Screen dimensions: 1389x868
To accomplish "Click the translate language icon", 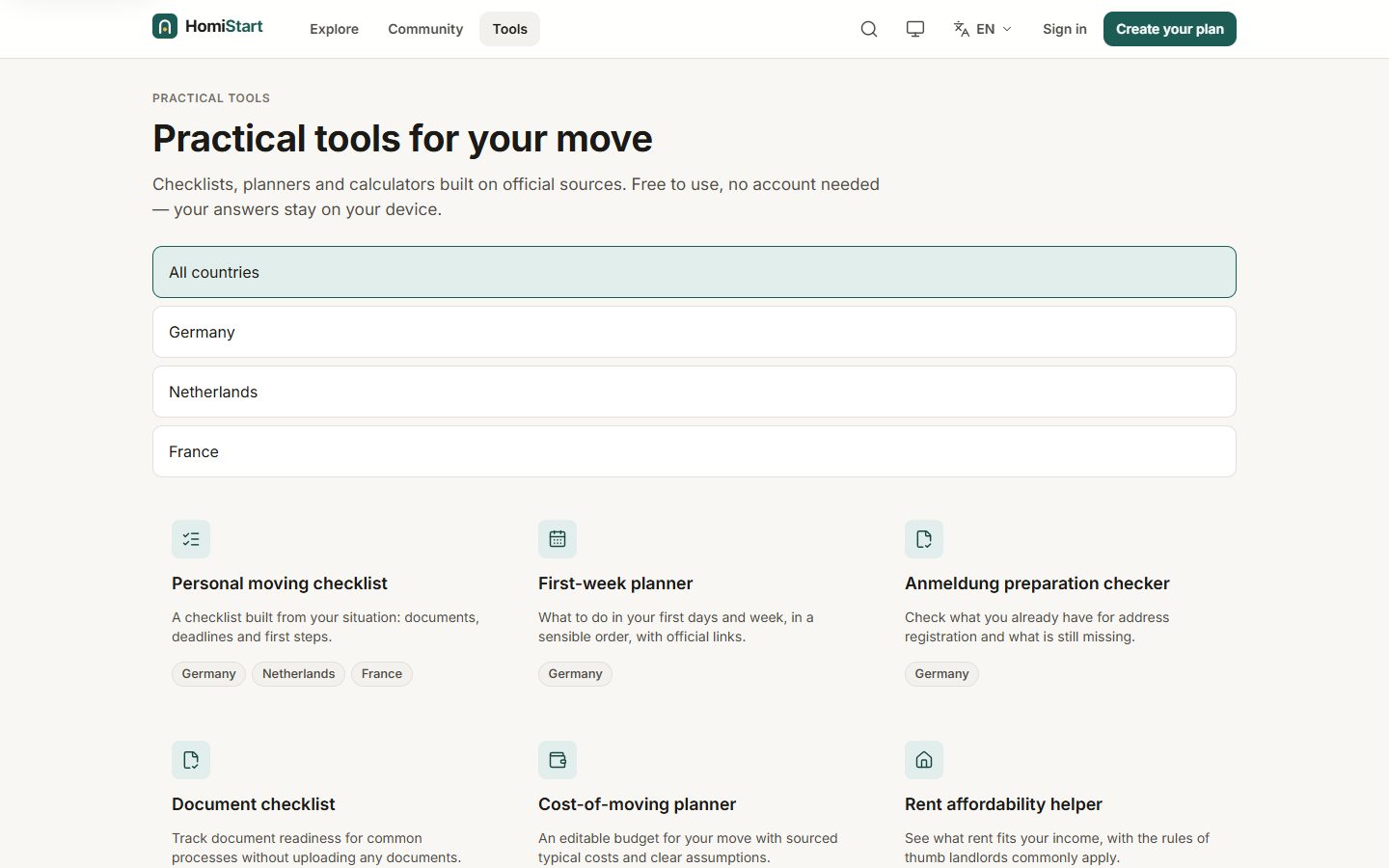I will coord(962,29).
